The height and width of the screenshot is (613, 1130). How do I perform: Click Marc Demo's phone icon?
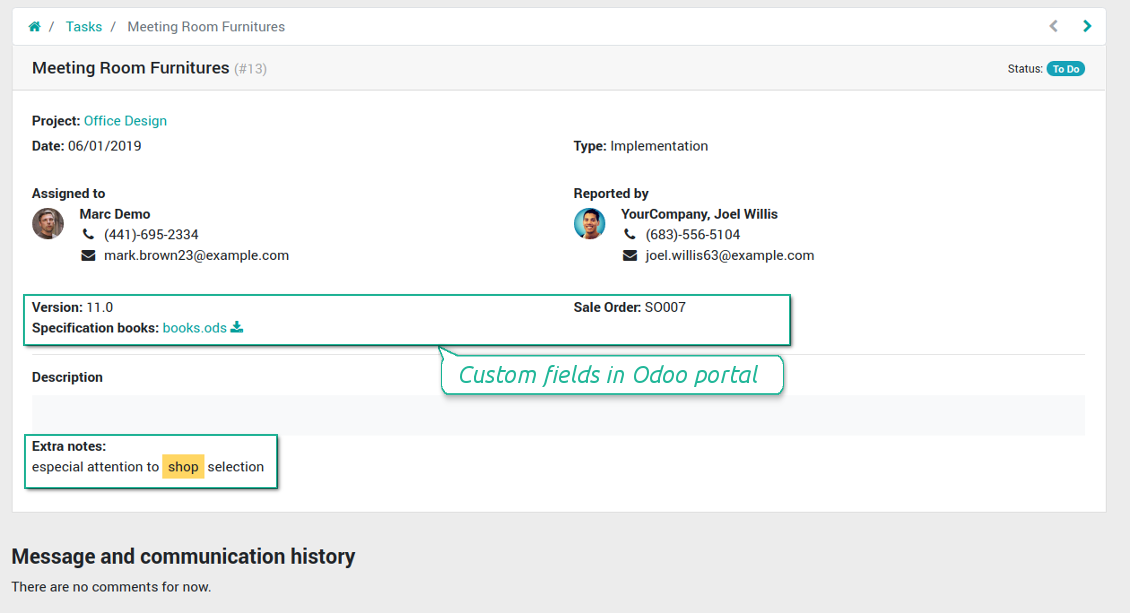88,234
